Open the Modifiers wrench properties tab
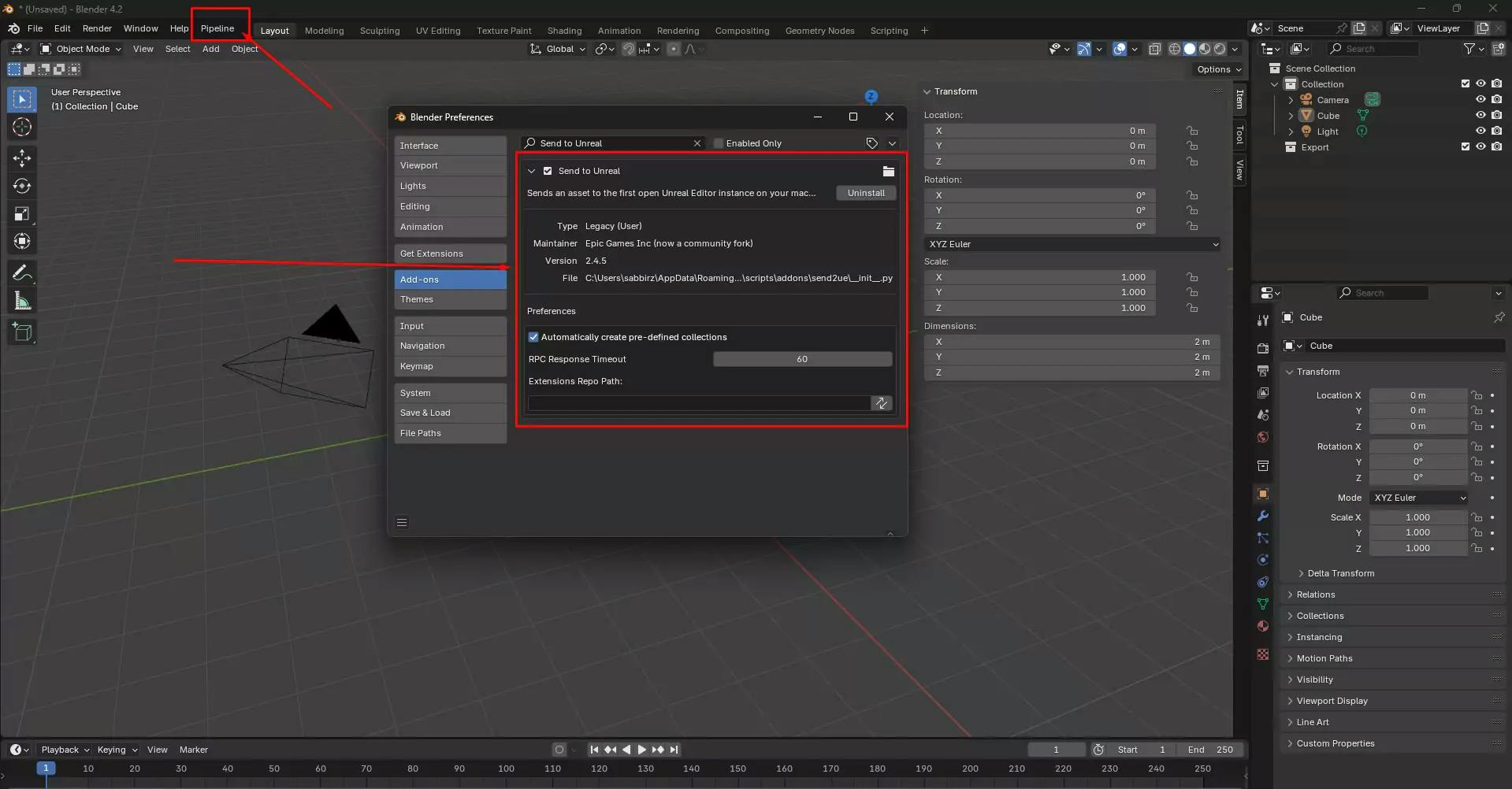This screenshot has width=1512, height=789. (x=1263, y=516)
